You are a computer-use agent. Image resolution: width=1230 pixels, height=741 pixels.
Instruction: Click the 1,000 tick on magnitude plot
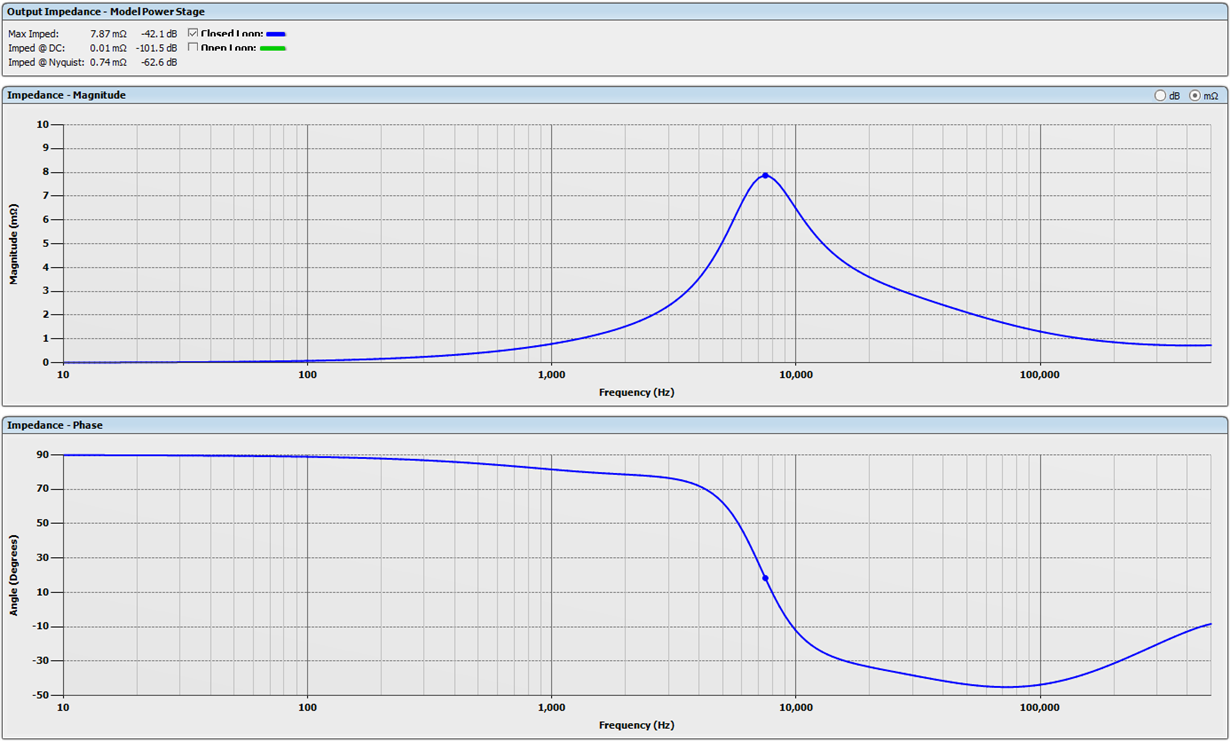(x=552, y=375)
